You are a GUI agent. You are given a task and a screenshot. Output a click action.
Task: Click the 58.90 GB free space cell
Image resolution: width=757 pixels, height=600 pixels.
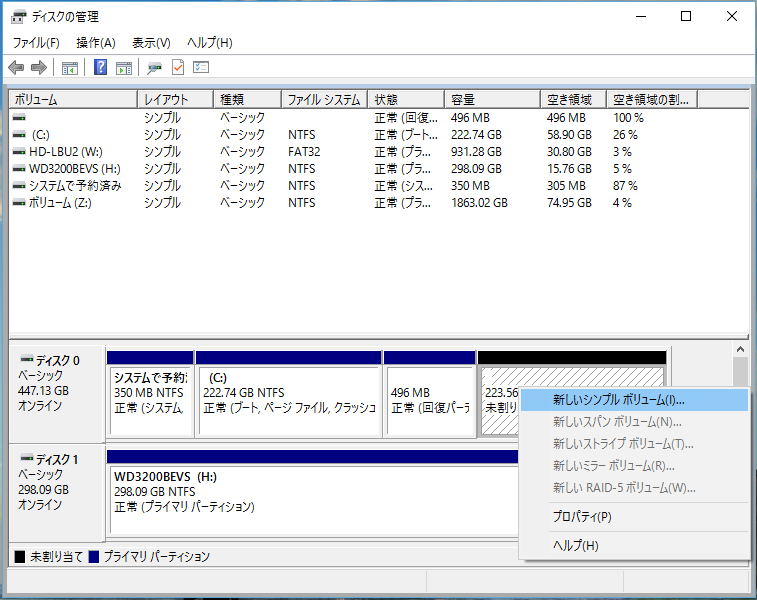(x=569, y=135)
